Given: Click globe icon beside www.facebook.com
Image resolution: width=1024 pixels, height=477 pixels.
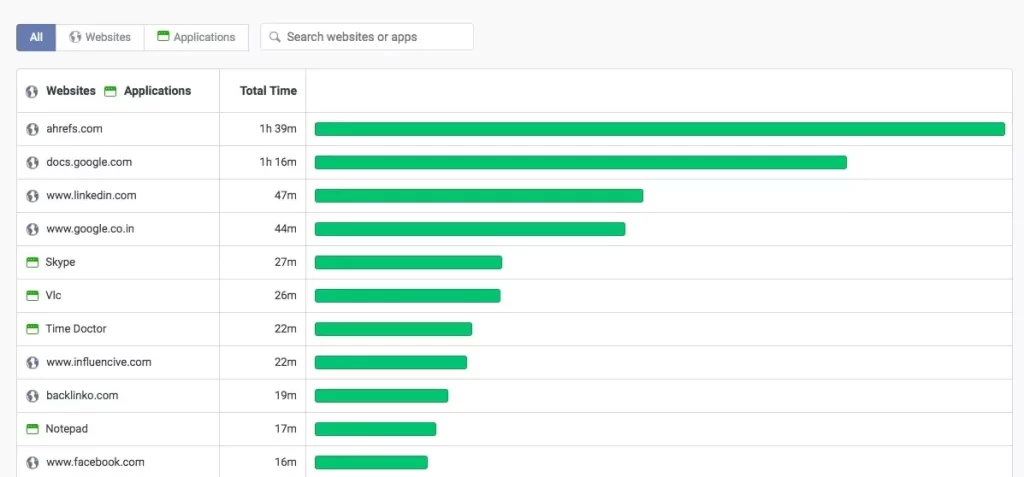Looking at the screenshot, I should point(32,463).
